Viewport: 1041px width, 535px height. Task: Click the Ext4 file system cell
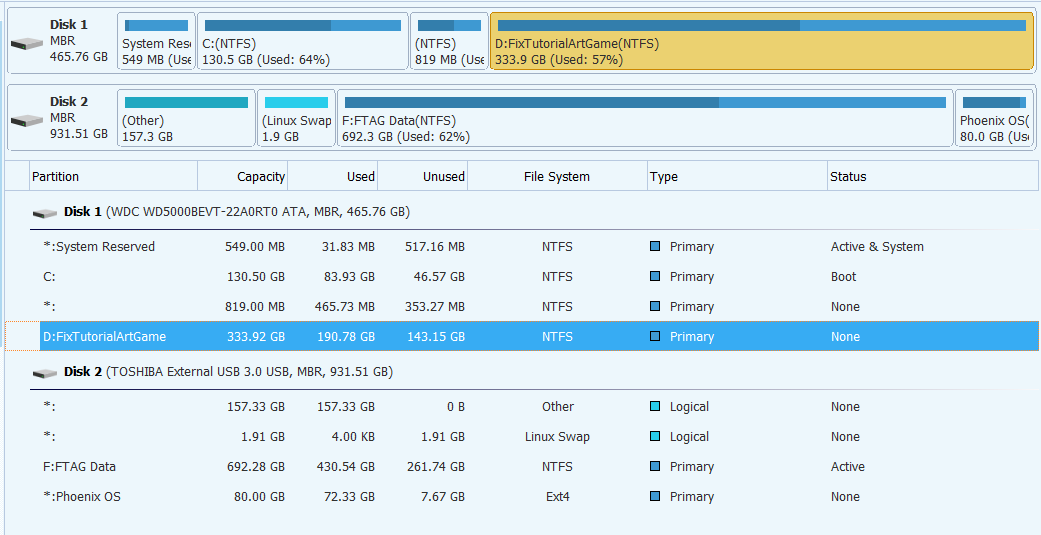(x=558, y=496)
